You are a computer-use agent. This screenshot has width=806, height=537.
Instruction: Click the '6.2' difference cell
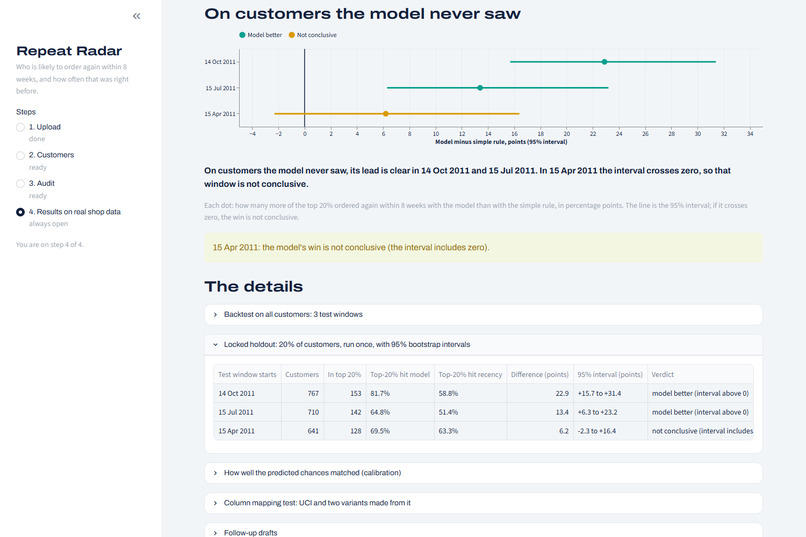[x=540, y=431]
